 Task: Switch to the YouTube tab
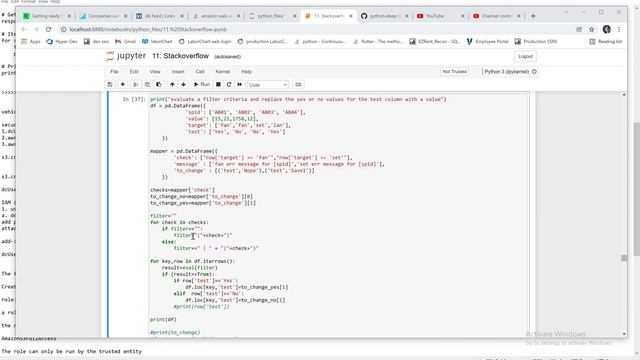tap(440, 16)
